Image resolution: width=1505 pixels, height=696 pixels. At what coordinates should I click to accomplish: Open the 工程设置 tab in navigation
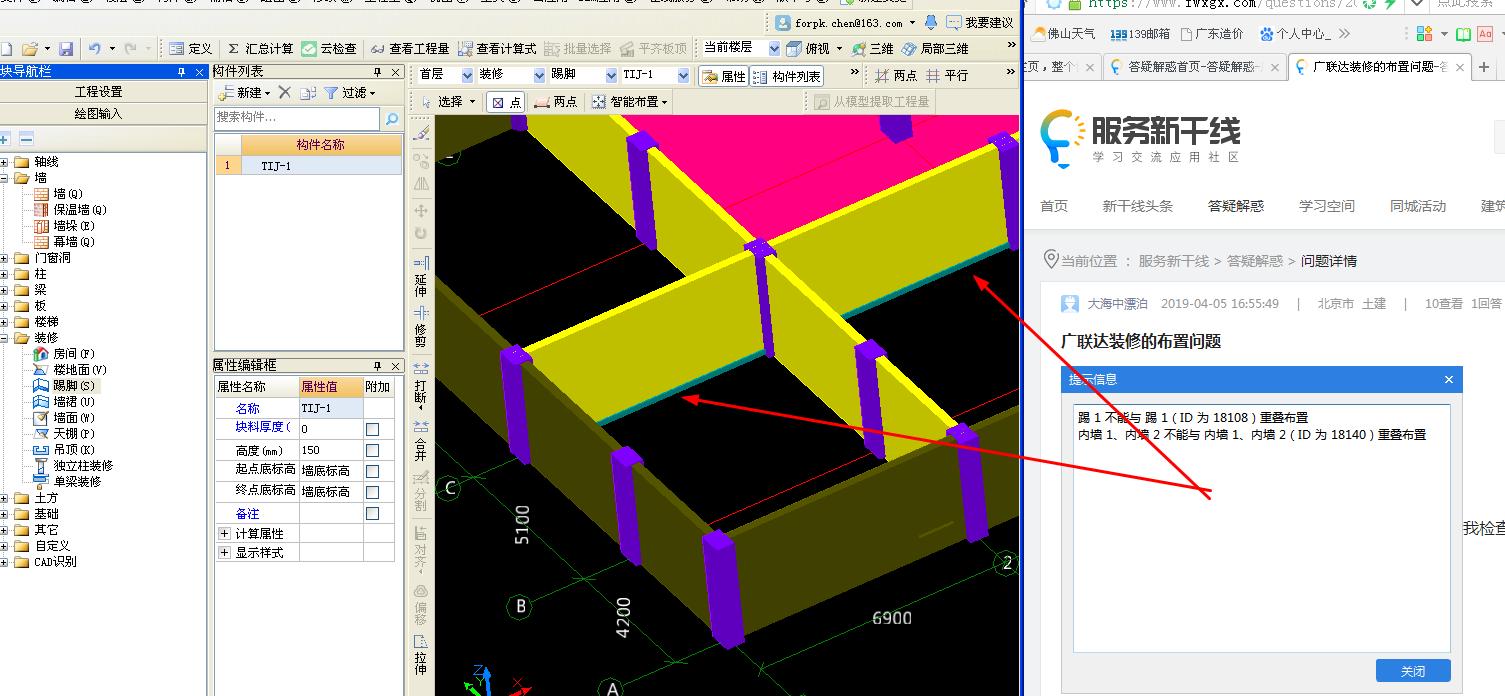tap(98, 91)
